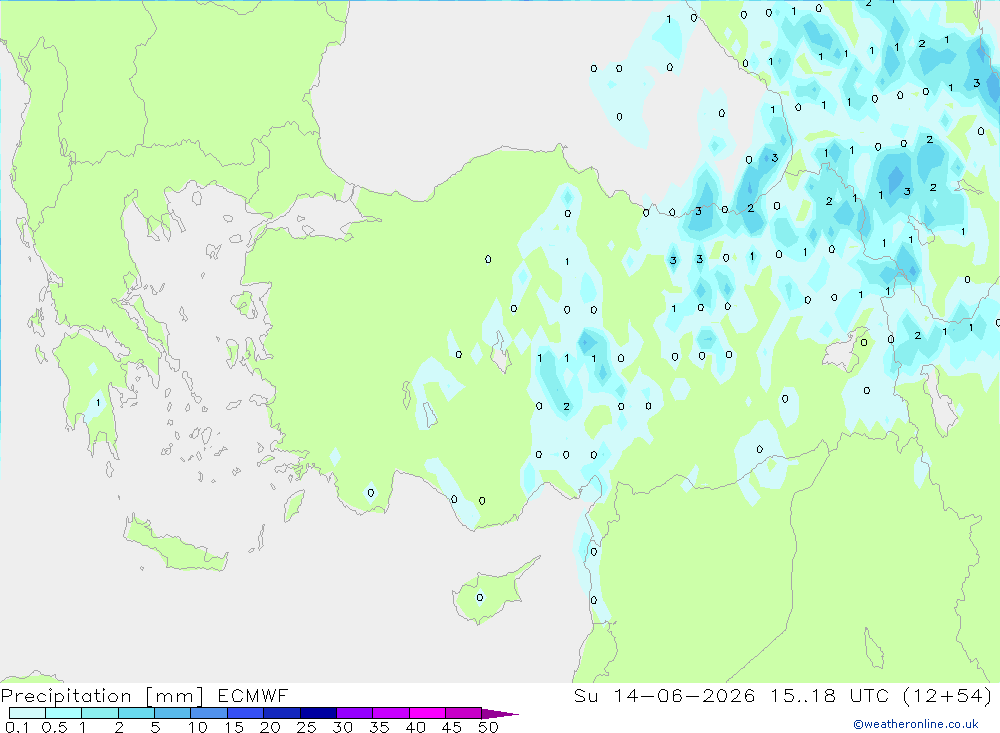1000x733 pixels.
Task: Click the Crete island on the map
Action: click(175, 544)
